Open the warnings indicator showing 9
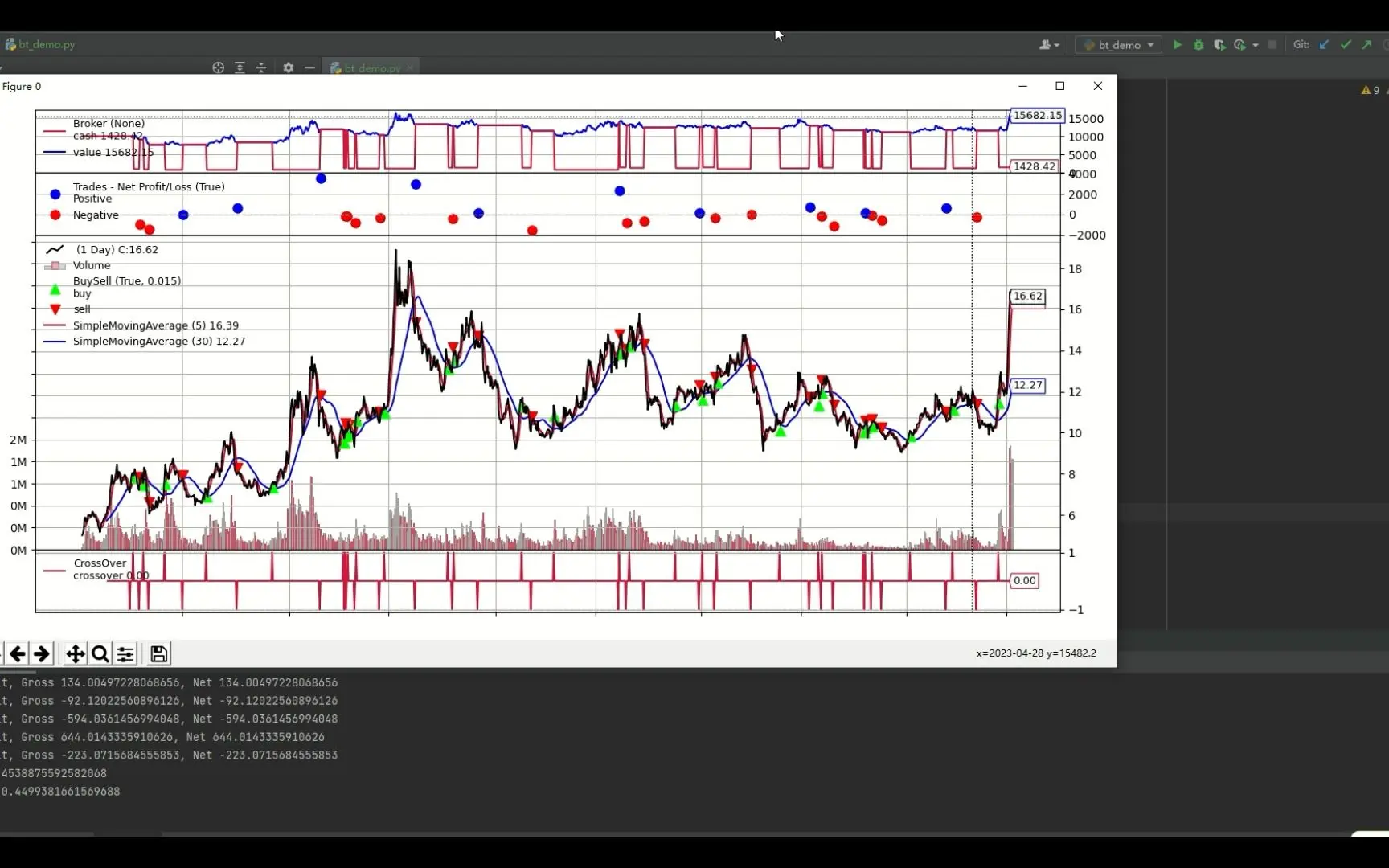This screenshot has width=1389, height=868. tap(1371, 90)
